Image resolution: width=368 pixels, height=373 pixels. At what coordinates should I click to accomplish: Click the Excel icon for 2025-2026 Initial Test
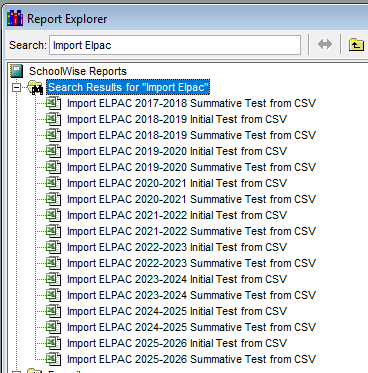(53, 343)
